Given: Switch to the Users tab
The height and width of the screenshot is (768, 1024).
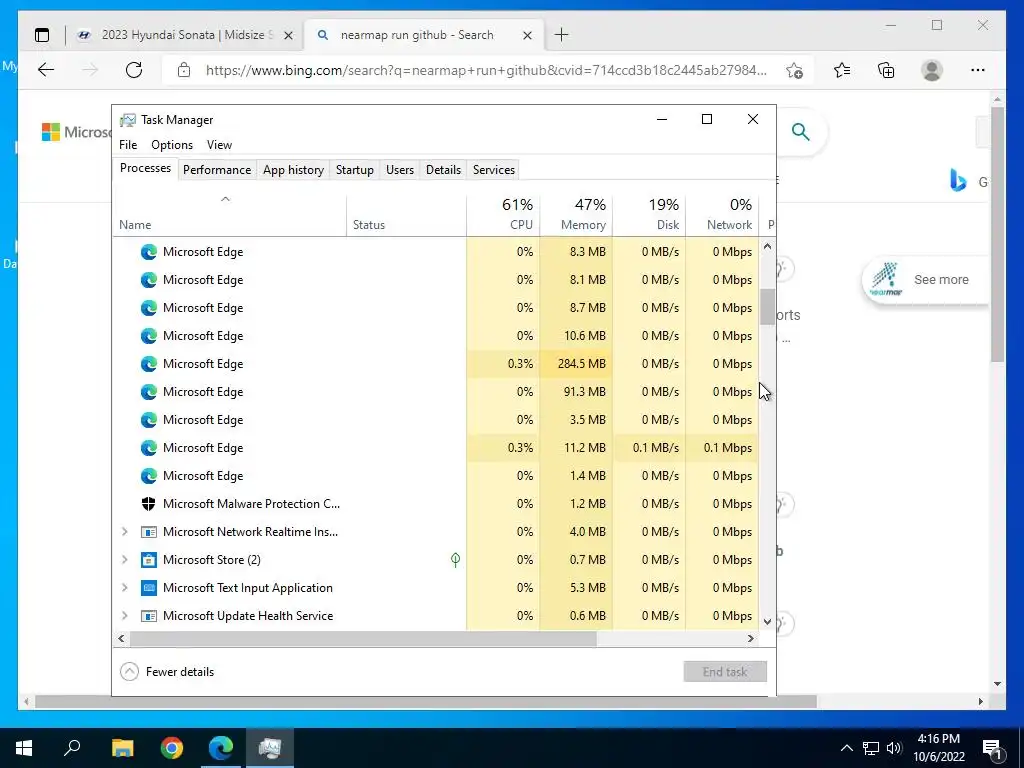Looking at the screenshot, I should coord(400,170).
